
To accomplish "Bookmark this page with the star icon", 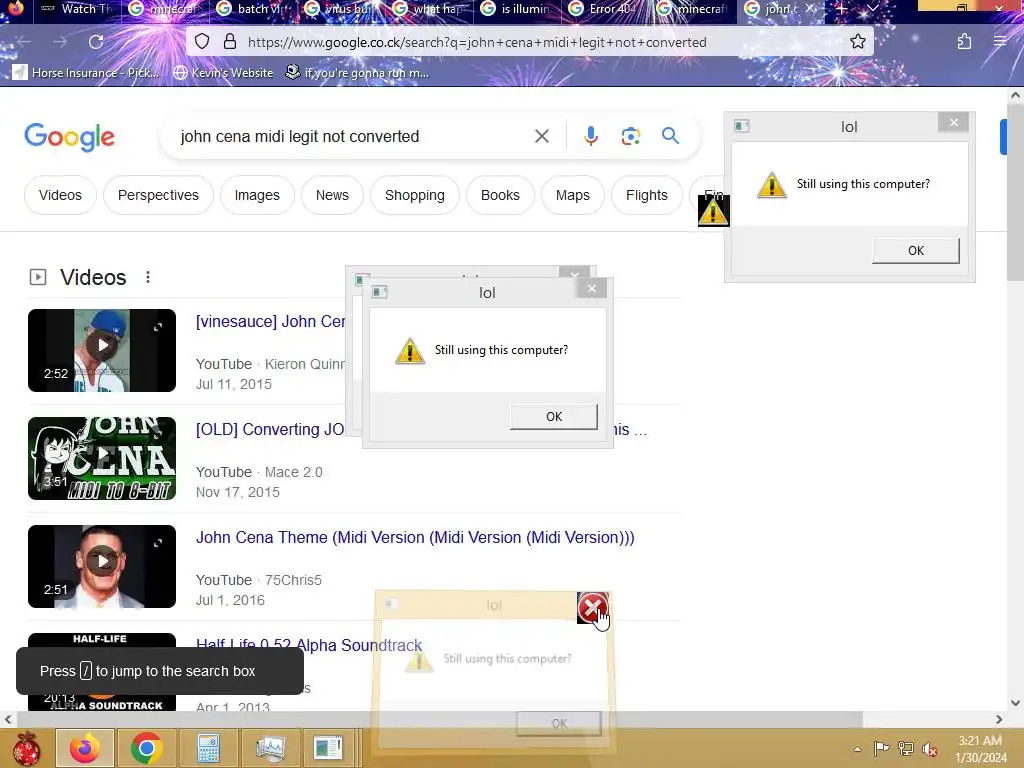I will [857, 42].
